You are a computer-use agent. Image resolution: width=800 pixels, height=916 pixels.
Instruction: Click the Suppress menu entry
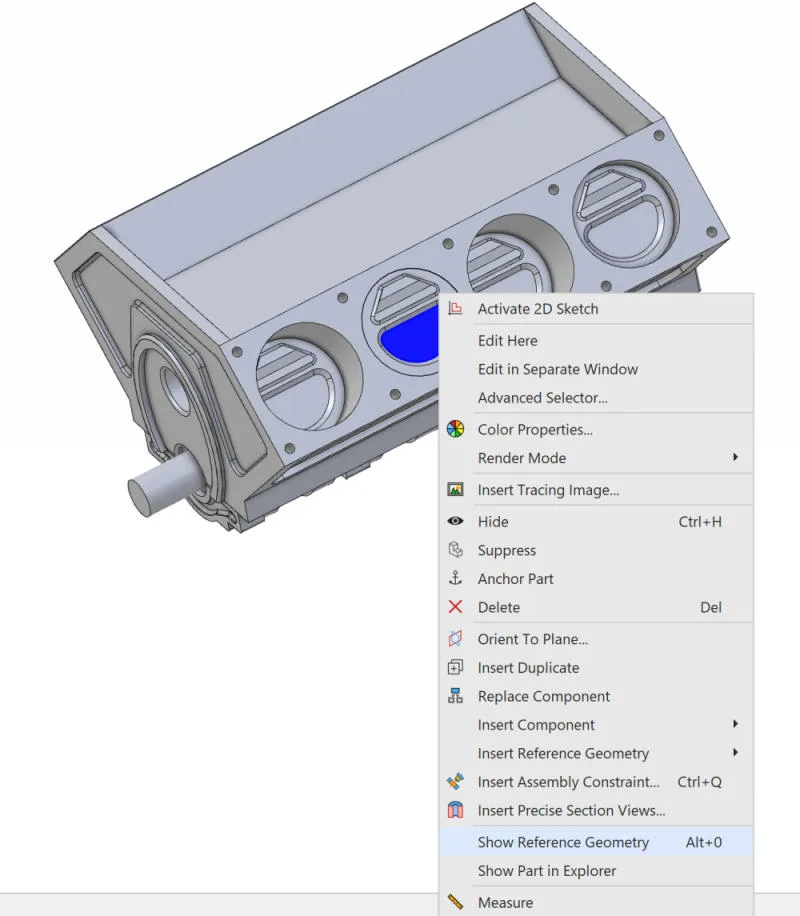point(596,550)
